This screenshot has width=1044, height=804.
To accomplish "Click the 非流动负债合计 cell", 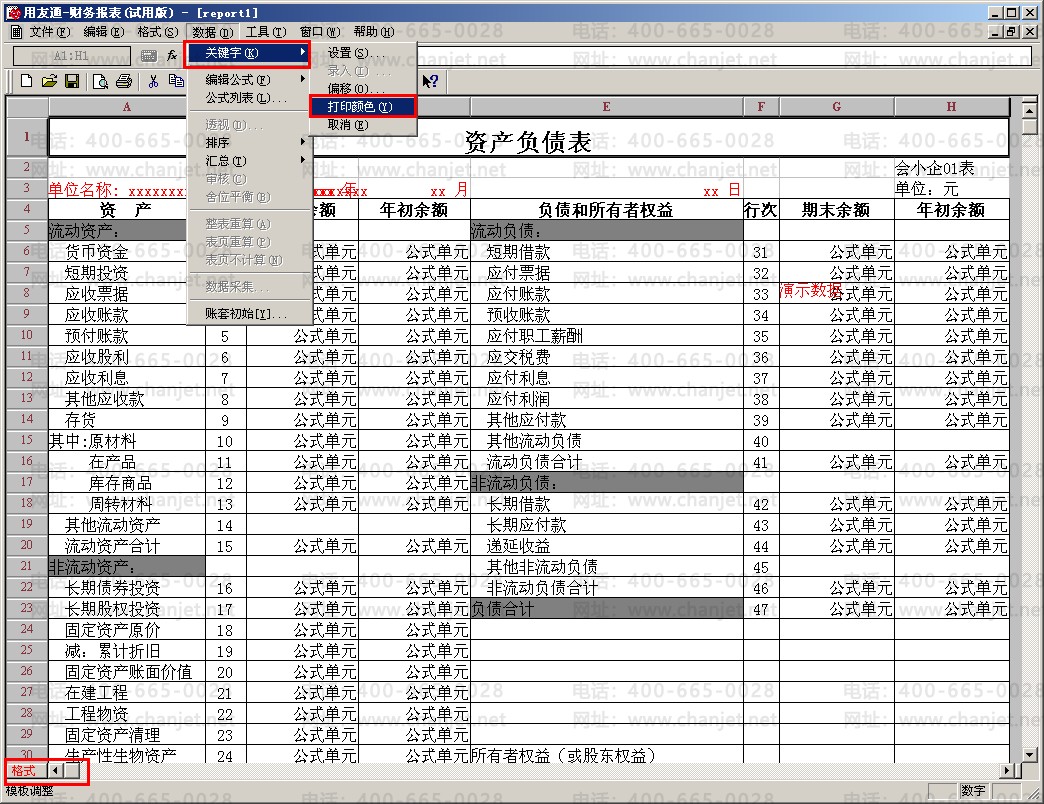I will tap(607, 588).
